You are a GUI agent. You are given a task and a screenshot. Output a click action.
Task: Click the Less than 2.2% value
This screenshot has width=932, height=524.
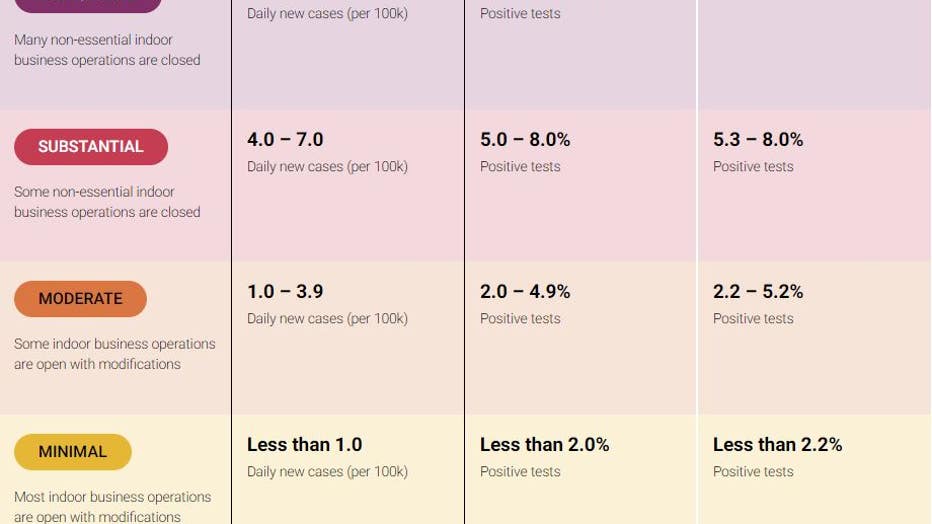click(x=777, y=444)
